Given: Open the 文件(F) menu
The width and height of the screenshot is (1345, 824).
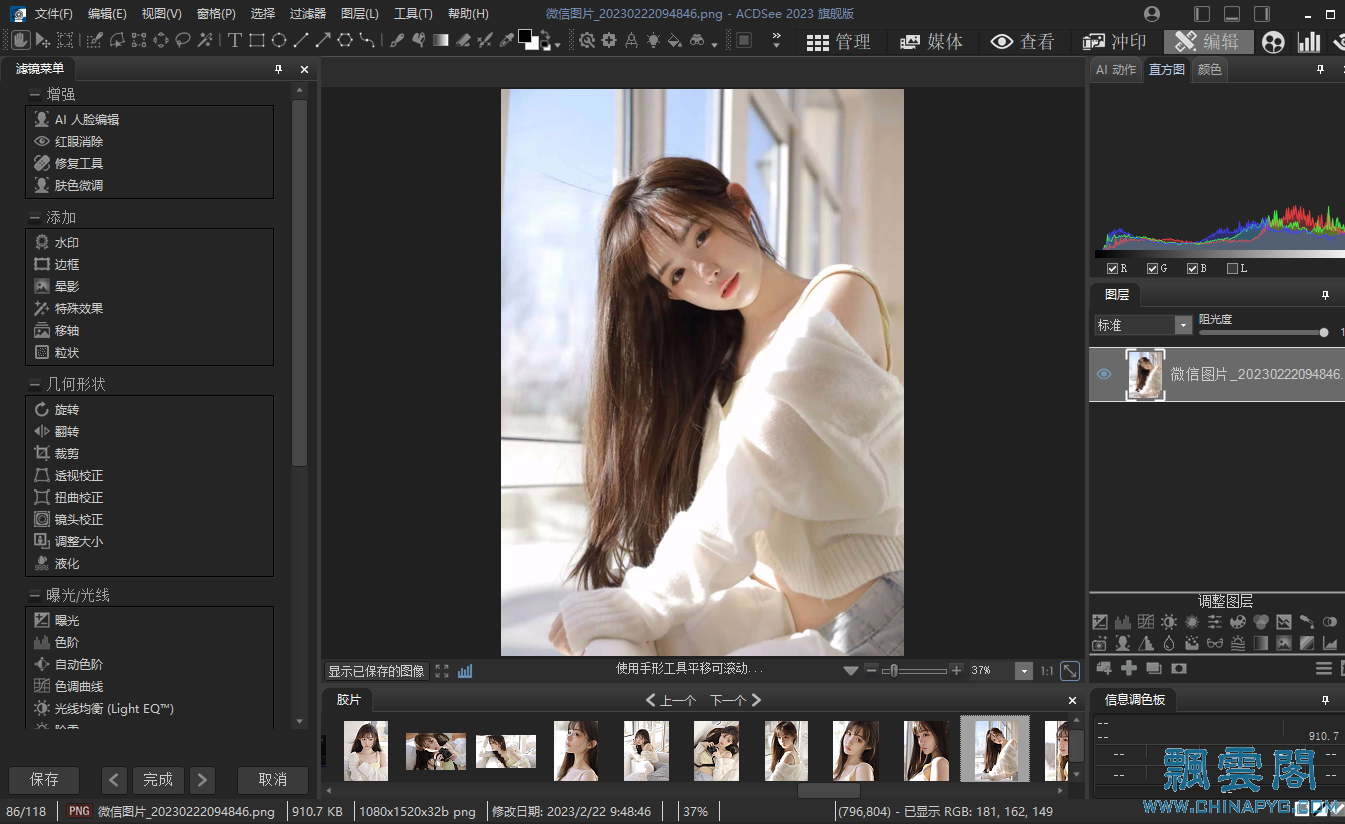Looking at the screenshot, I should 53,14.
